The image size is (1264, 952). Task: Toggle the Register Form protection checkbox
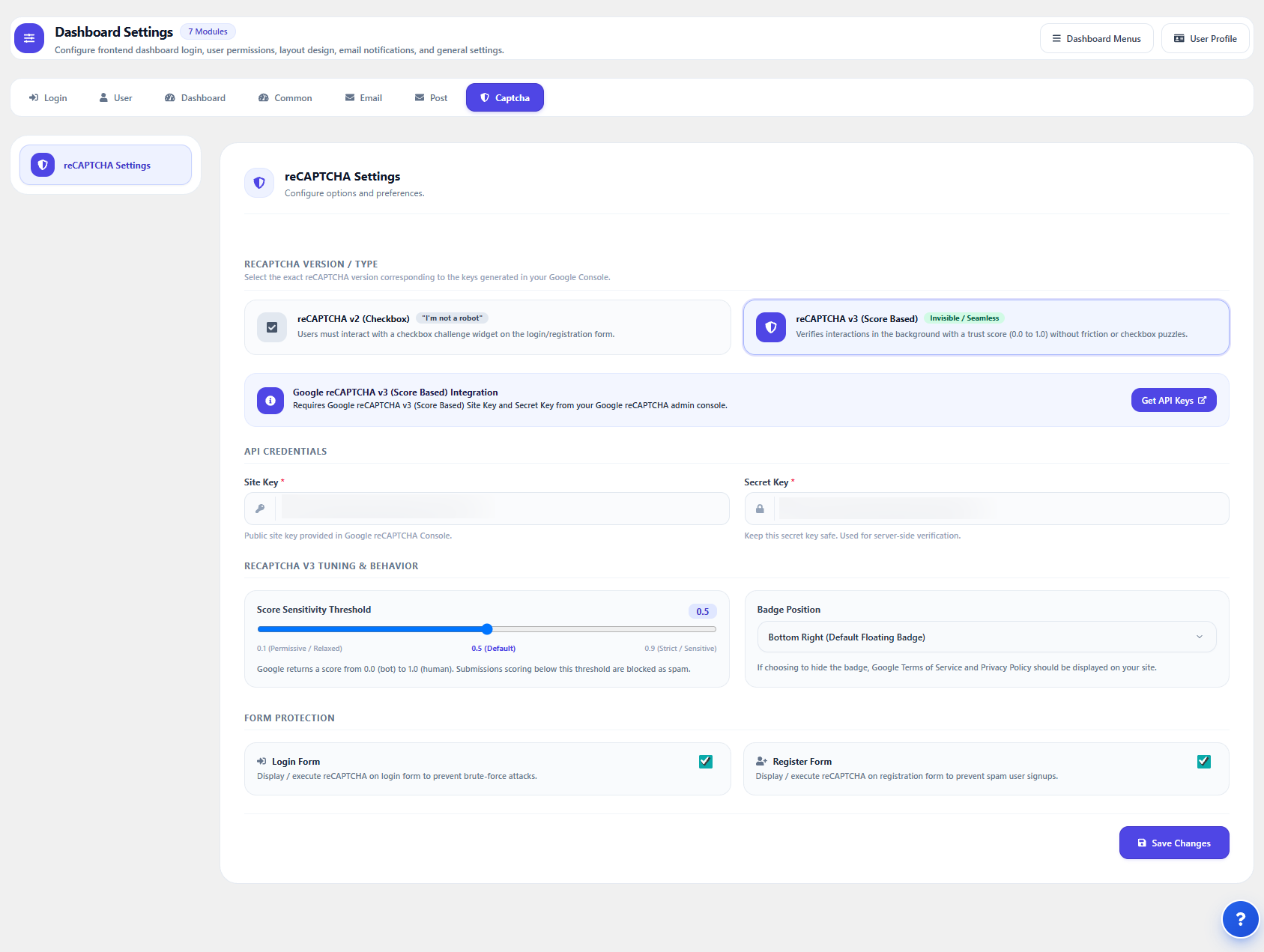pyautogui.click(x=1204, y=761)
